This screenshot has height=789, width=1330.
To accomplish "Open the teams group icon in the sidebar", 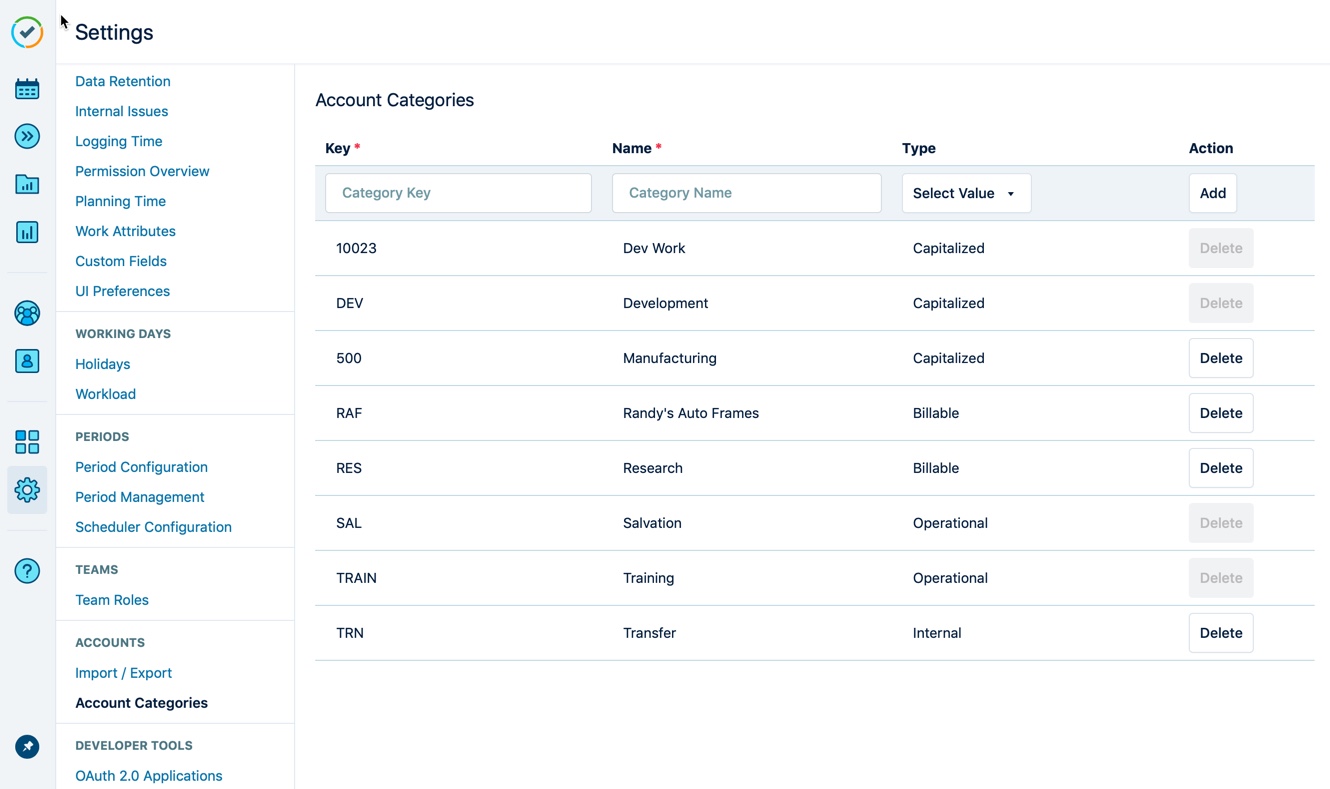I will pos(27,313).
